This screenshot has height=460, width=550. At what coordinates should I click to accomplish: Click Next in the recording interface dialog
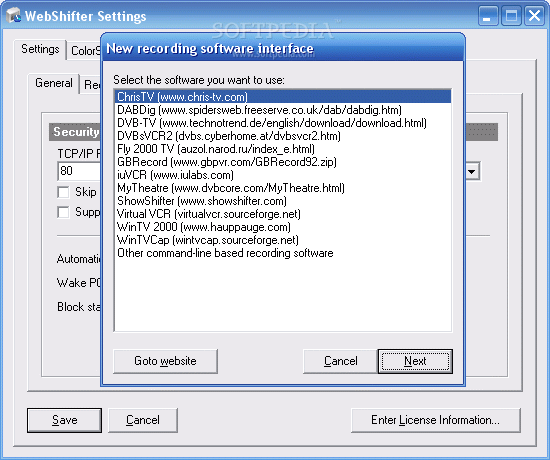coord(415,361)
